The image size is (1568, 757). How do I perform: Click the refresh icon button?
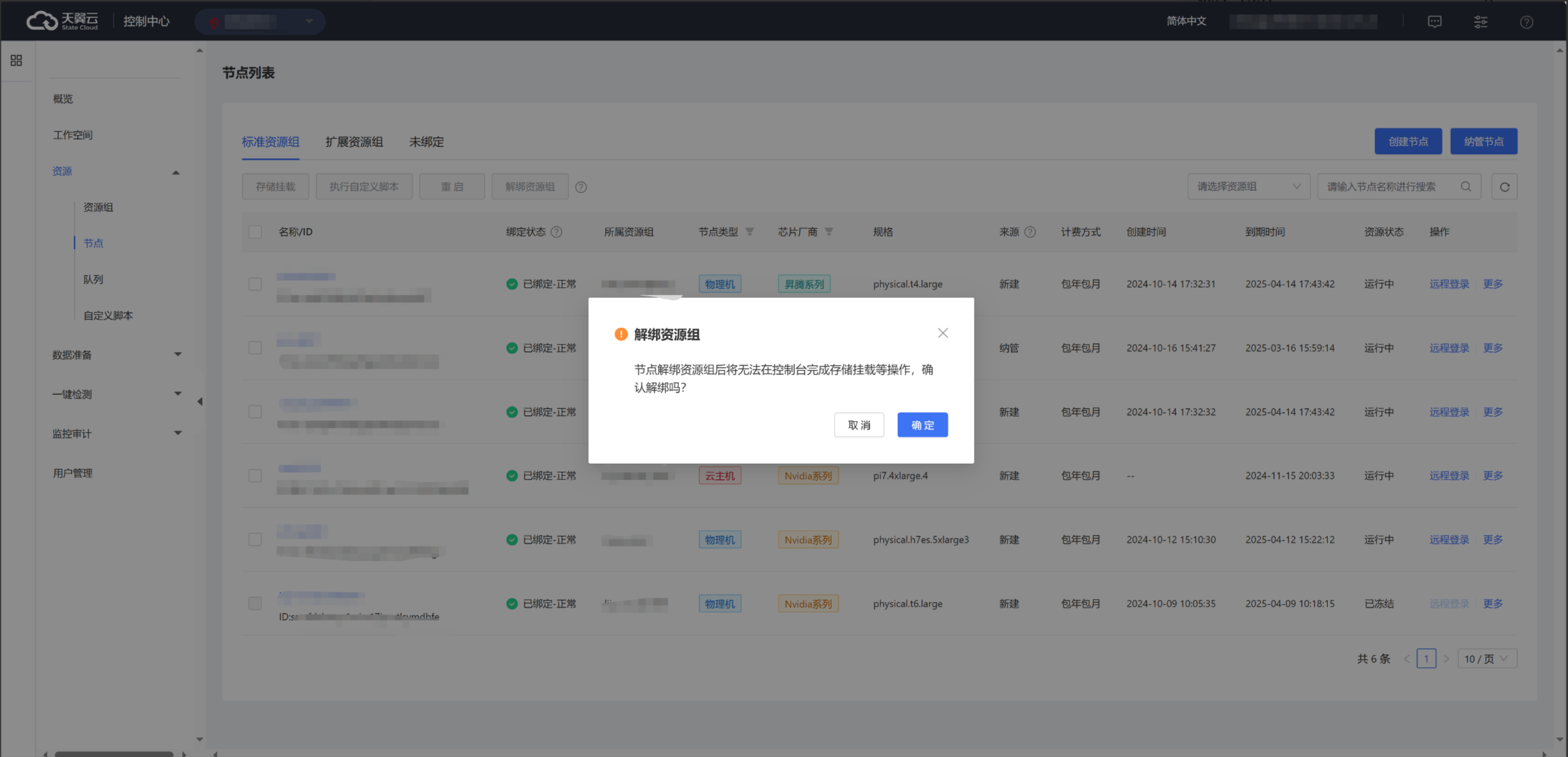tap(1504, 186)
